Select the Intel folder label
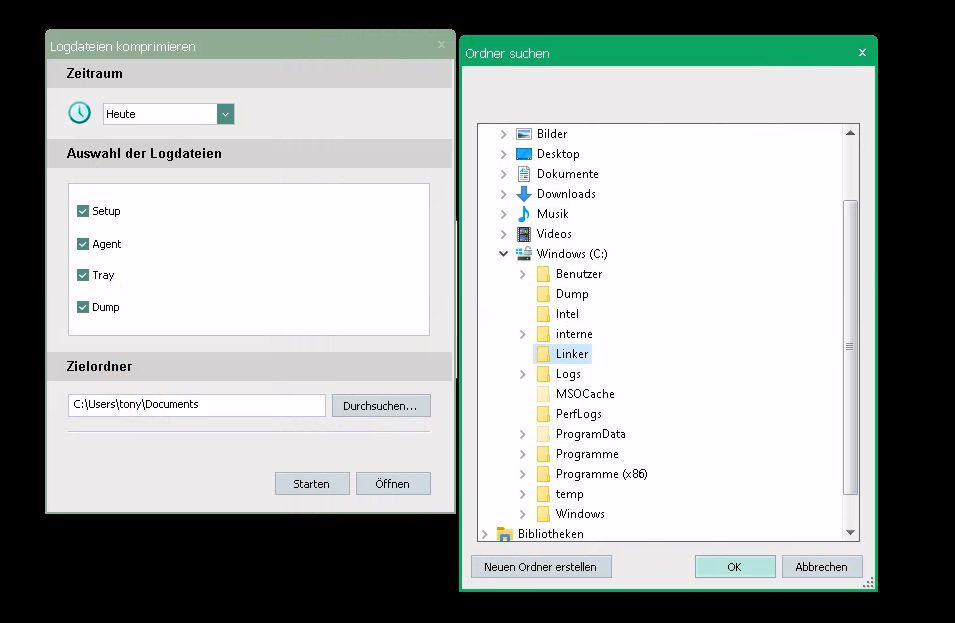Image resolution: width=955 pixels, height=623 pixels. point(567,314)
